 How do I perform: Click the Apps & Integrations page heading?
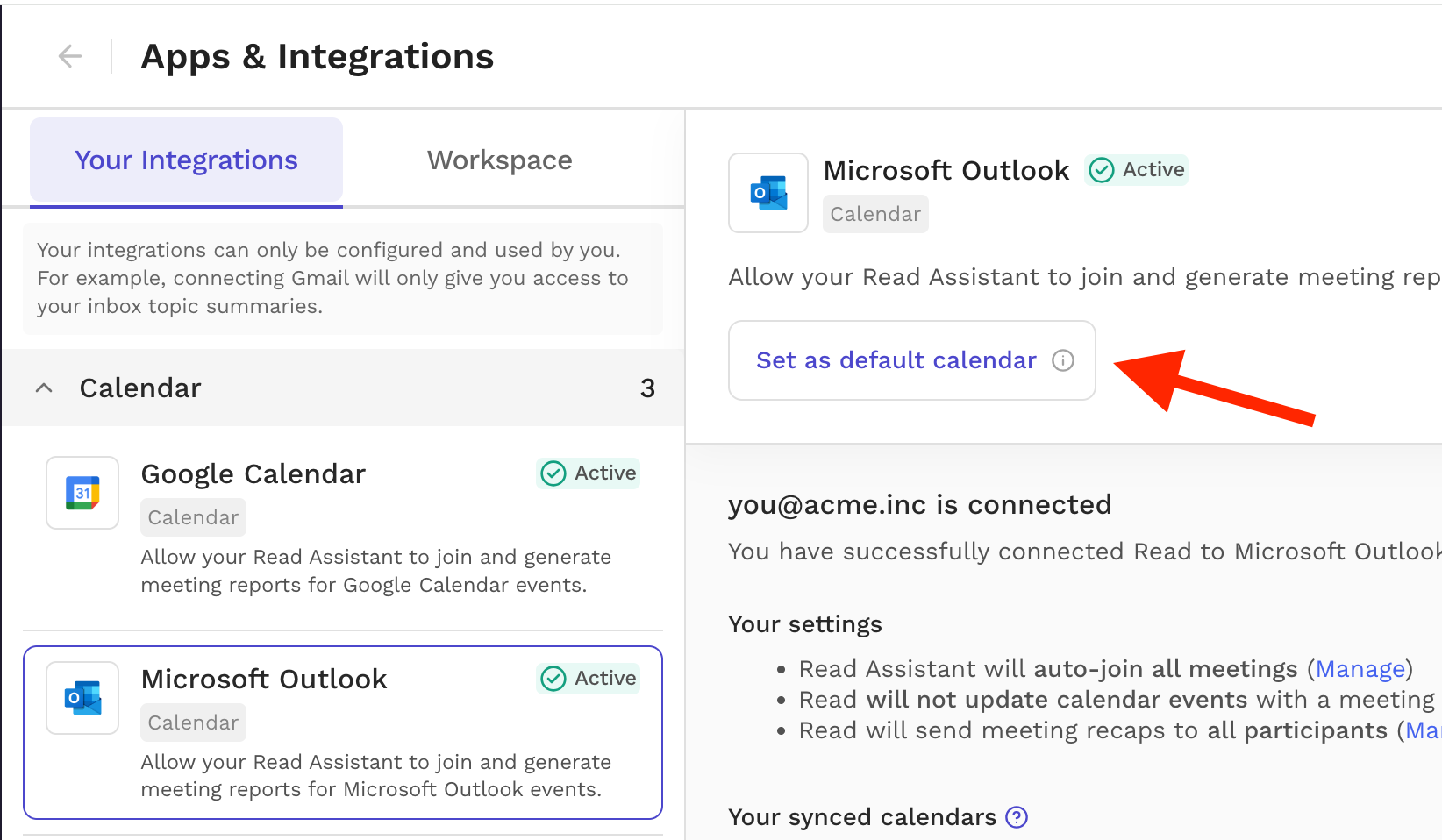point(318,57)
